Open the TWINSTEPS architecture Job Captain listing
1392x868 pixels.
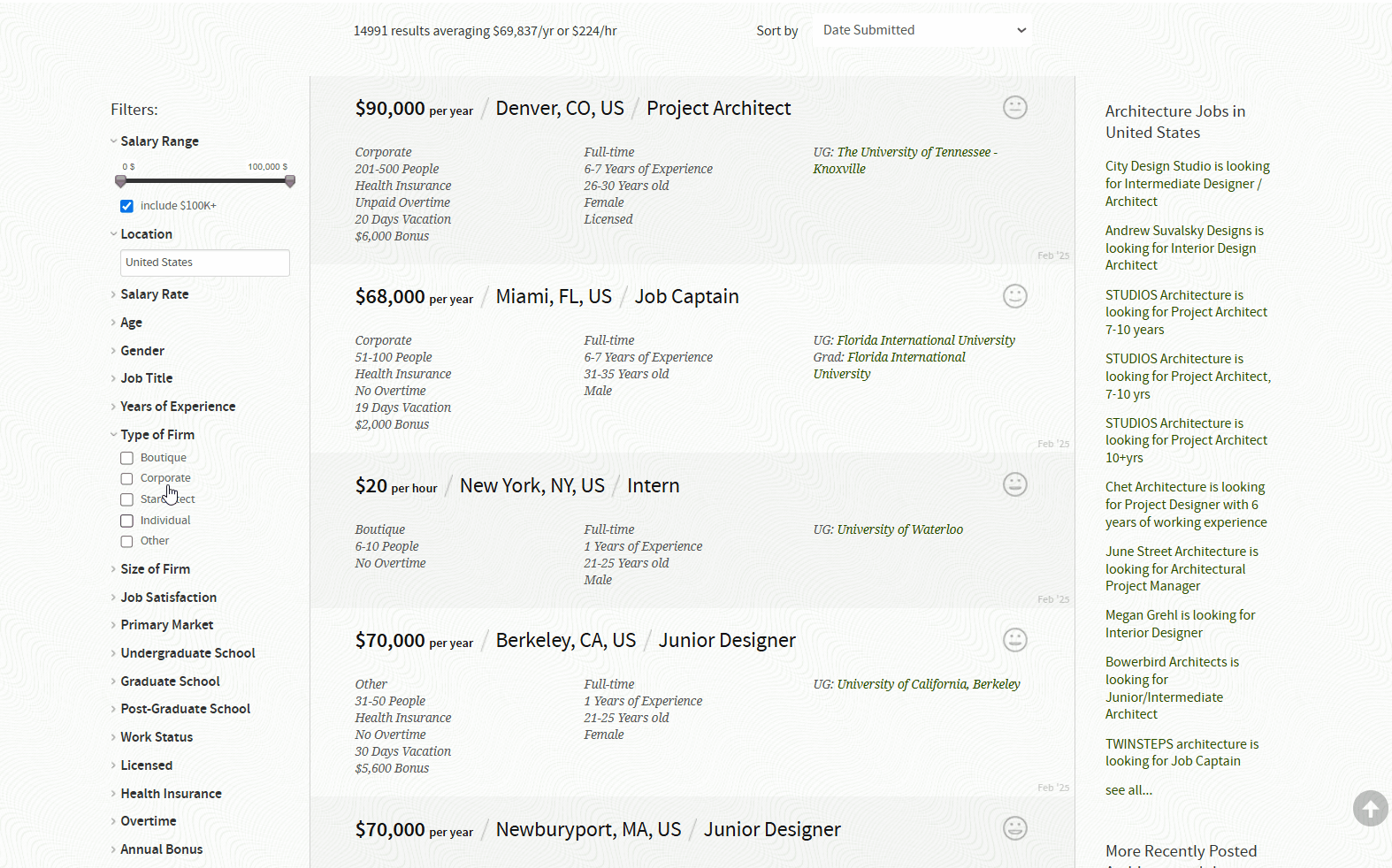point(1182,752)
